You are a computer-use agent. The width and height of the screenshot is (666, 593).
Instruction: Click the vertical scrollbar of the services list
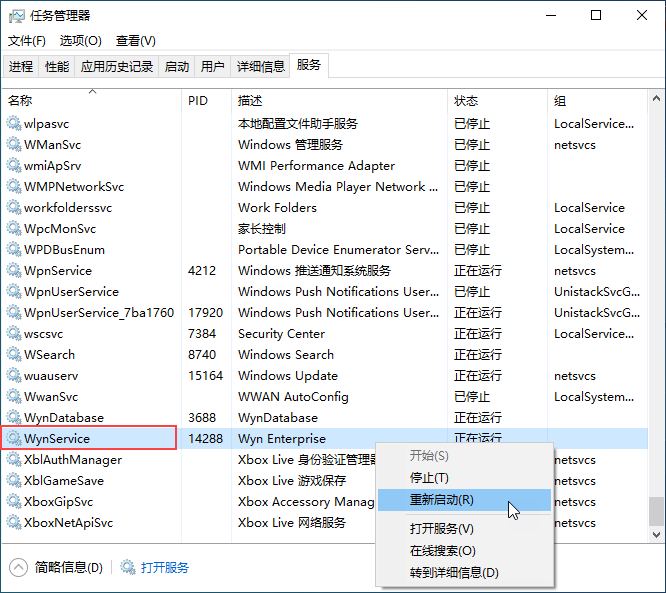656,300
